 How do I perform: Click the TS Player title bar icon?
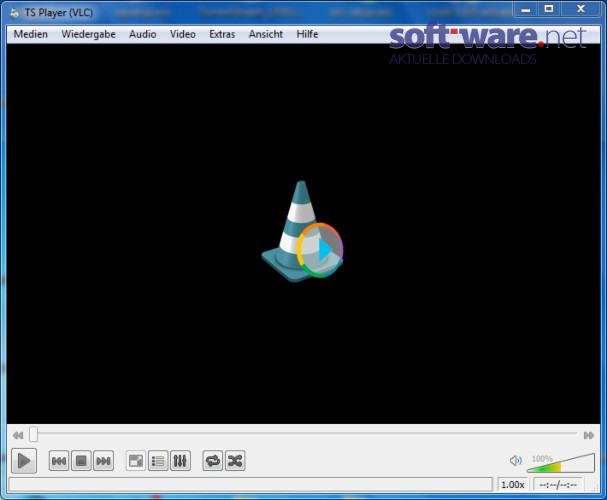(x=15, y=13)
